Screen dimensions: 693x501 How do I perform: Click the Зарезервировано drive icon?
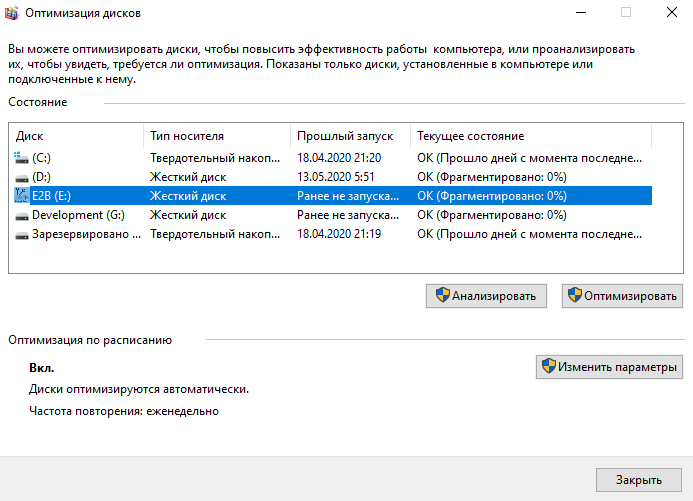click(21, 234)
